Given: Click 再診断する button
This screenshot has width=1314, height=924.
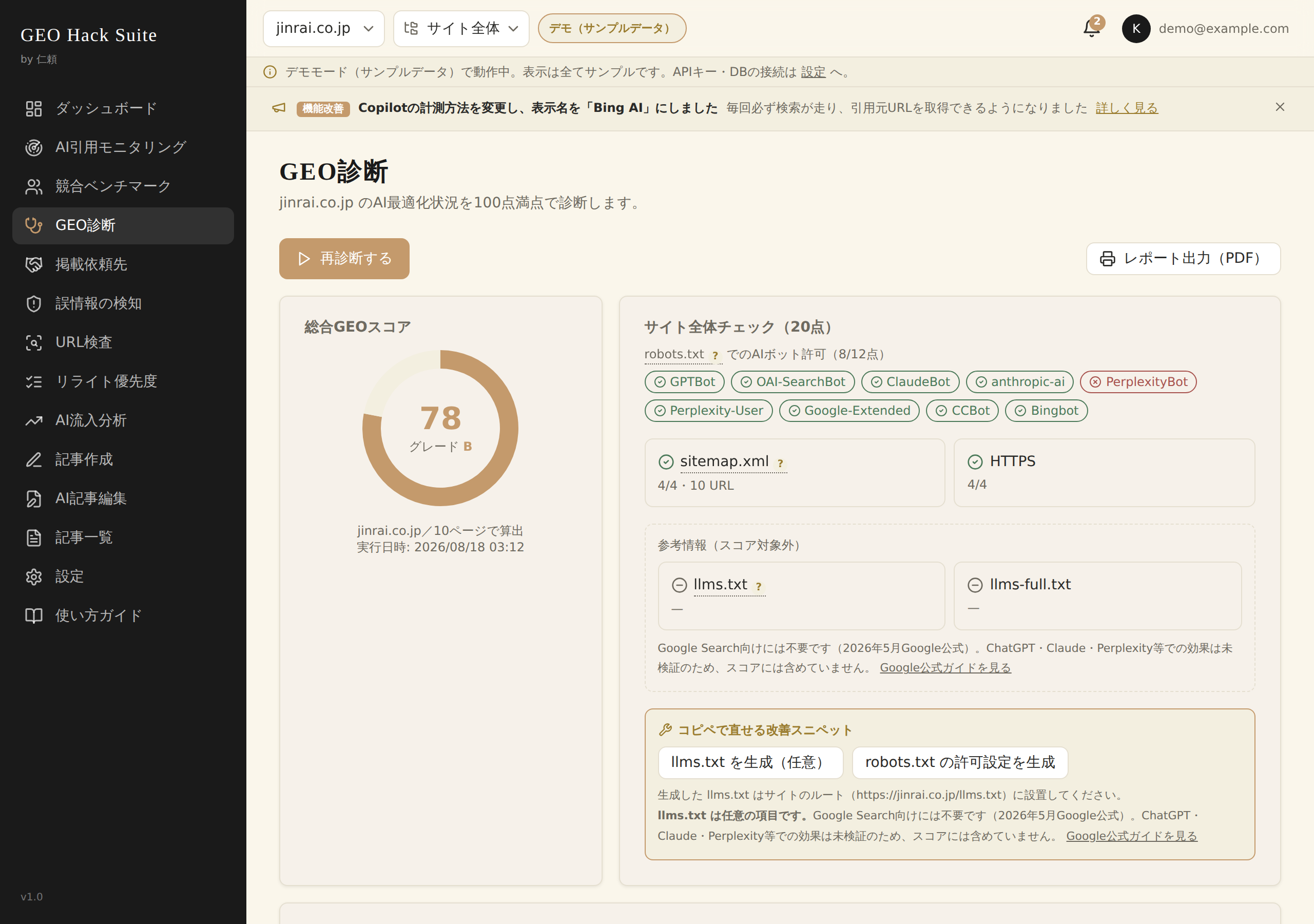Looking at the screenshot, I should (x=344, y=259).
